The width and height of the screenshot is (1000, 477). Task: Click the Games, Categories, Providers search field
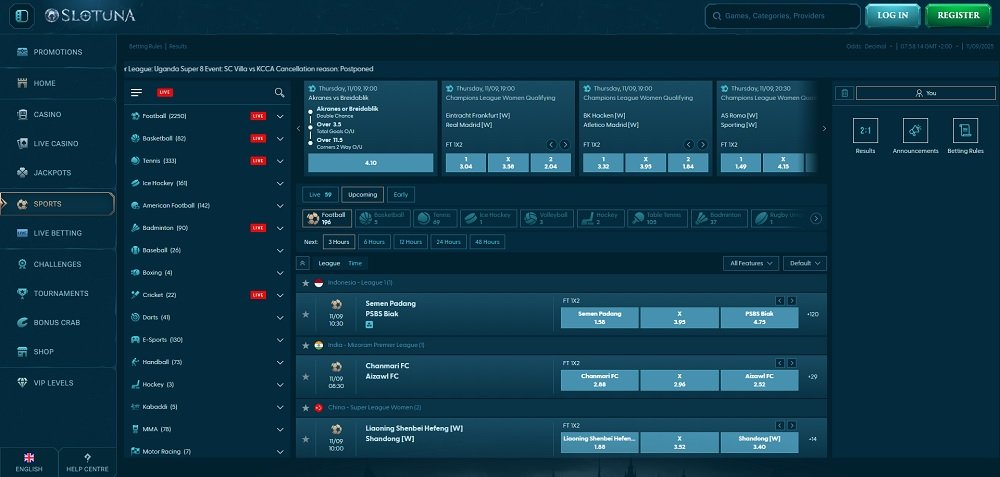782,15
